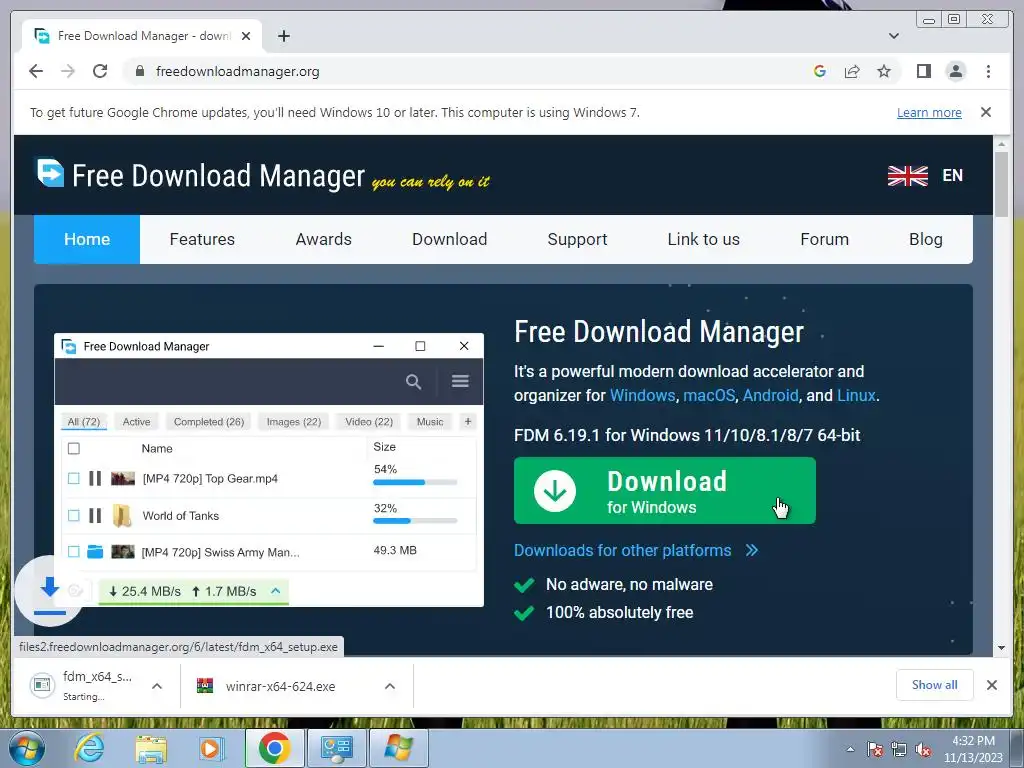1024x768 pixels.
Task: Launch Internet Explorer from the taskbar
Action: [x=89, y=748]
